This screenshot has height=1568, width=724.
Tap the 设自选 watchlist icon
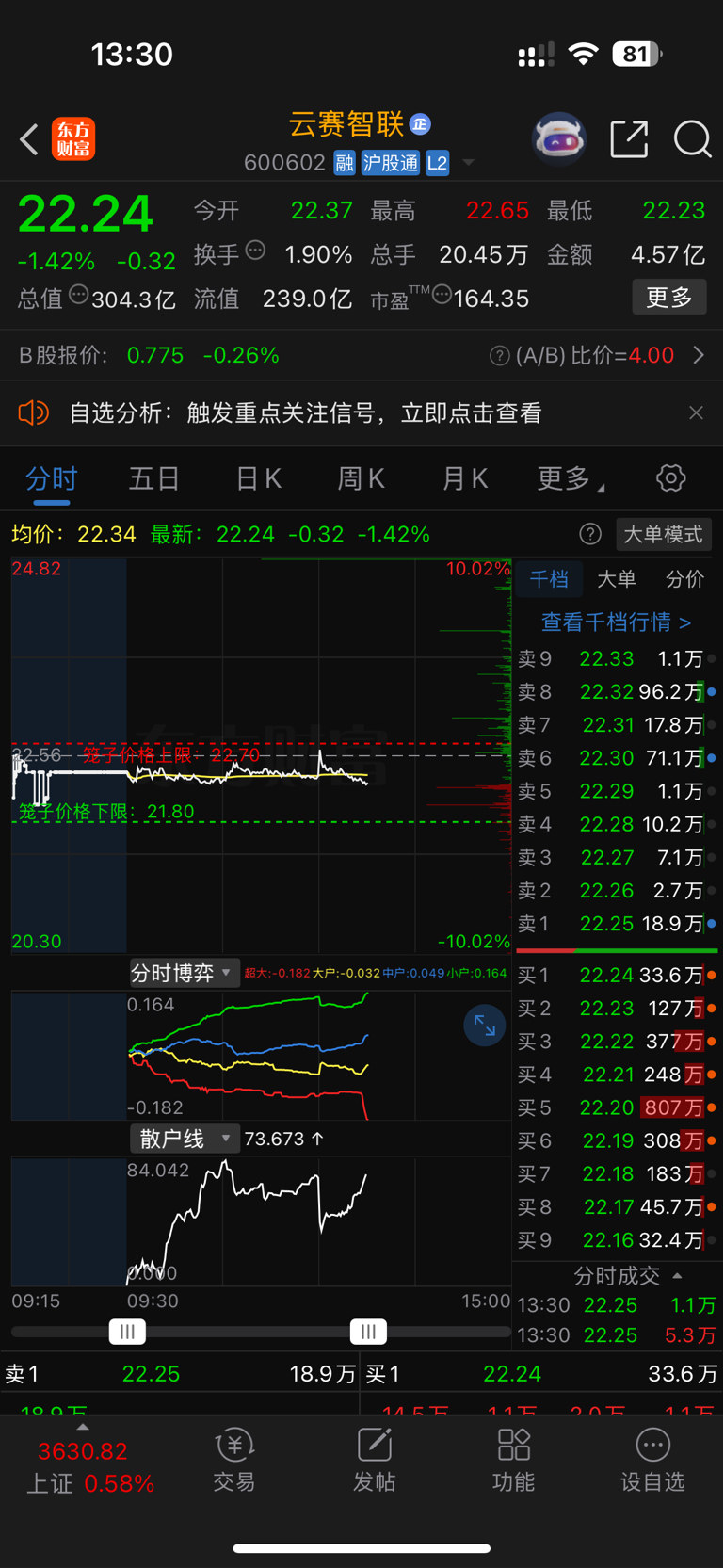652,1461
